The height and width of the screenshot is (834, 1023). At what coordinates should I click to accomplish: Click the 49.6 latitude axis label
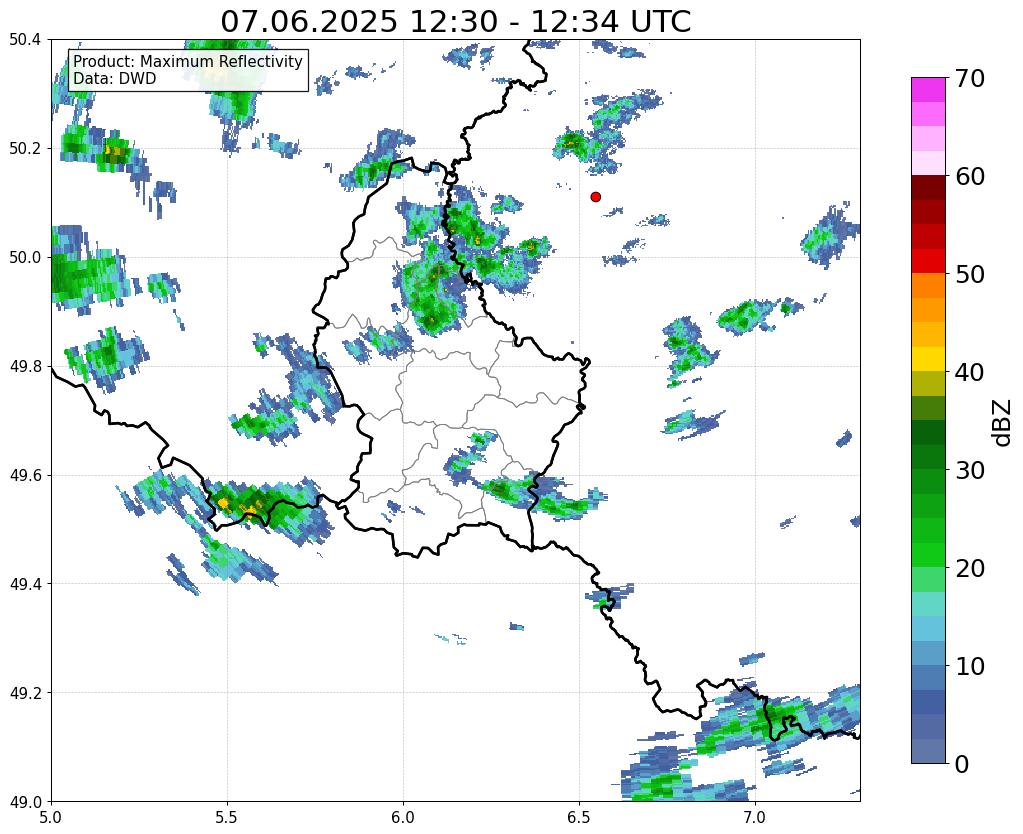pos(25,475)
